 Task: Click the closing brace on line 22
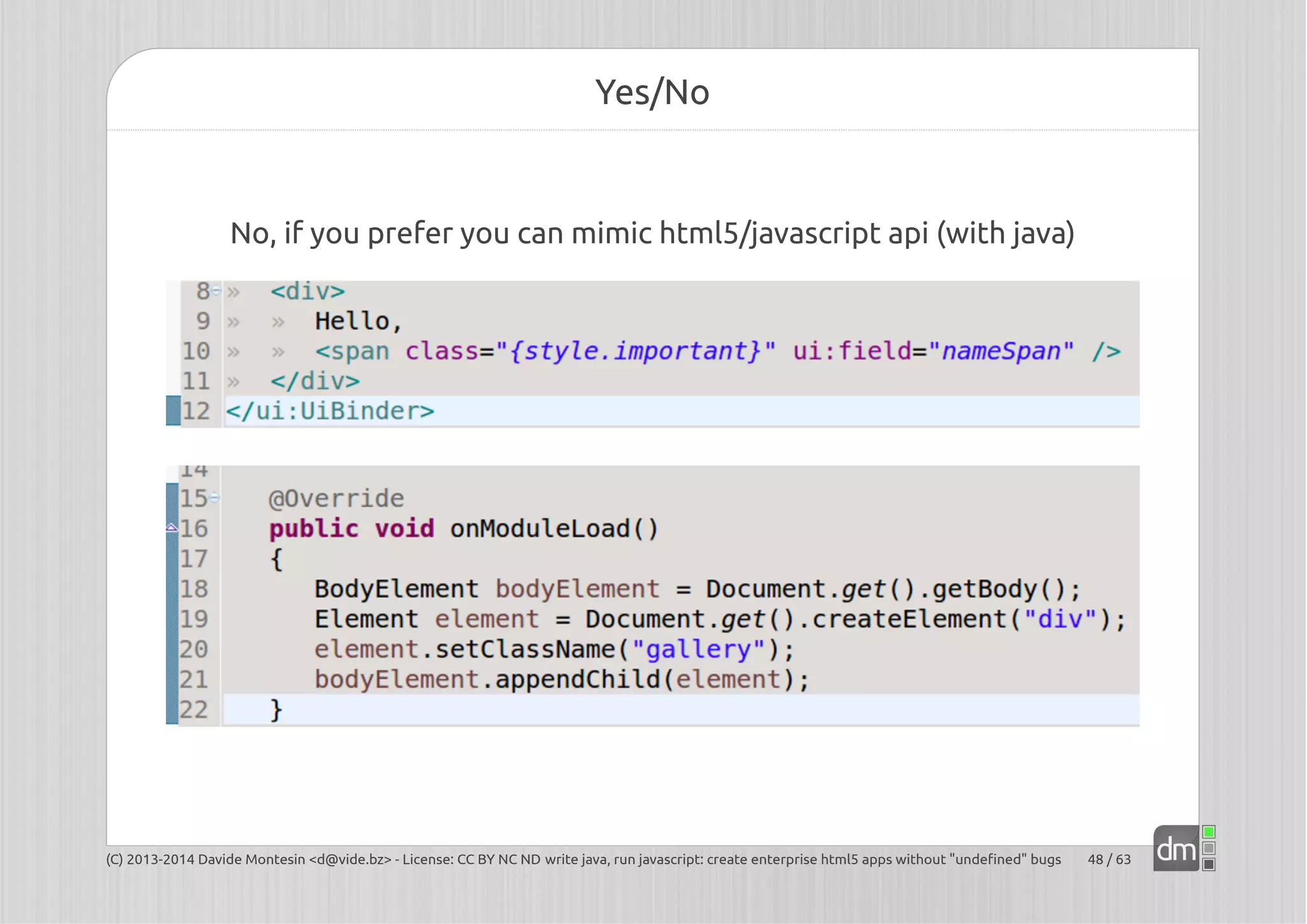pyautogui.click(x=276, y=710)
